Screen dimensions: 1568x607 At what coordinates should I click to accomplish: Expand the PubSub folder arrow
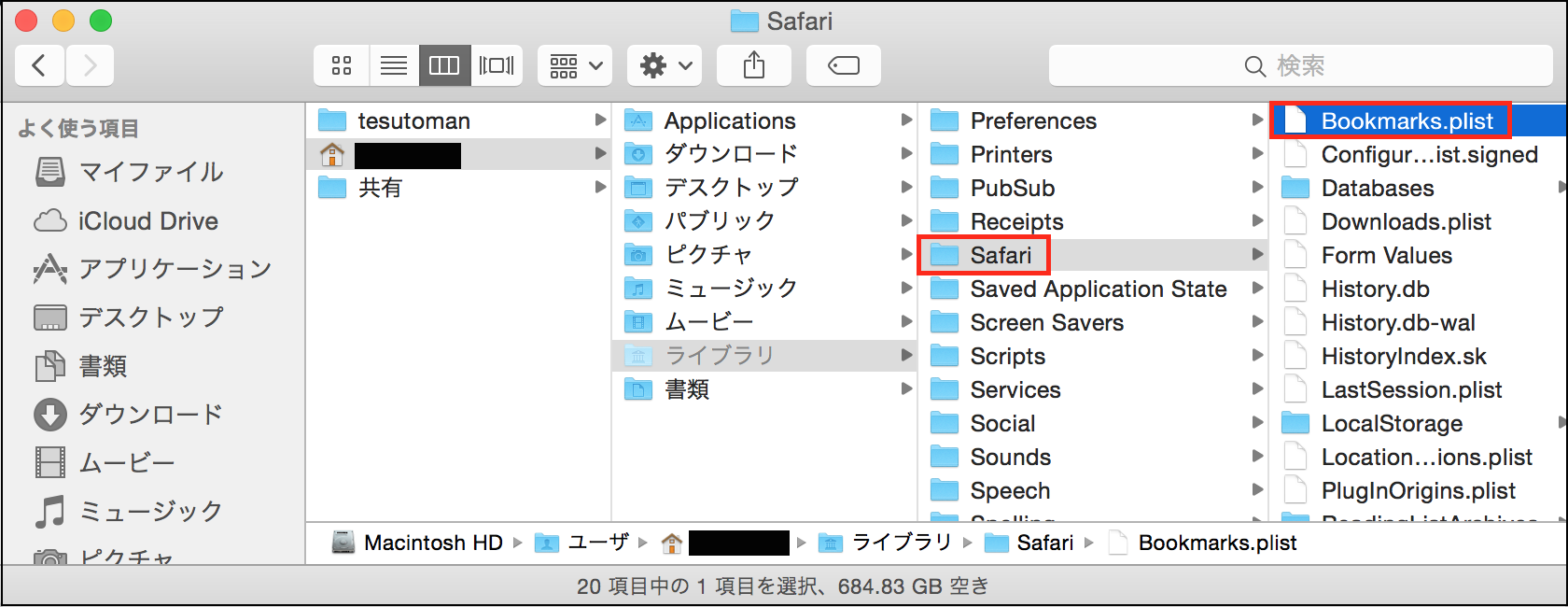(x=1257, y=187)
